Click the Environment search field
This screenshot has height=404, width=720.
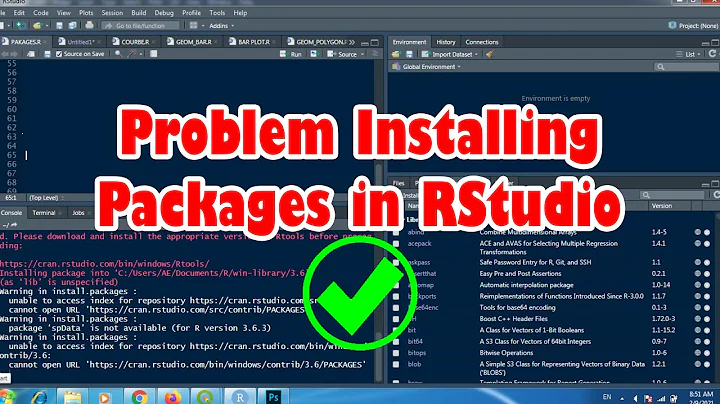coord(686,67)
